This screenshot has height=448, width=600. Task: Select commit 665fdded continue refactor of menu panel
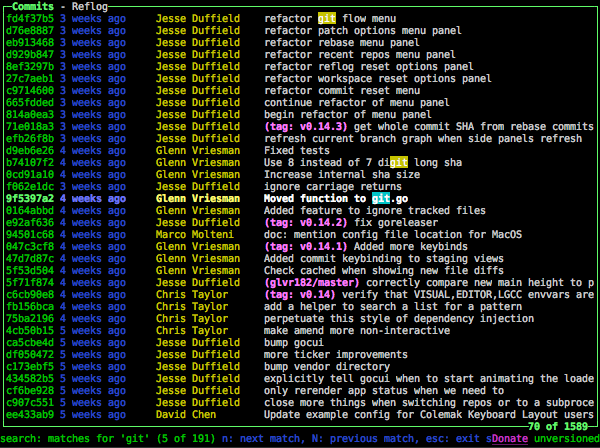[x=300, y=102]
